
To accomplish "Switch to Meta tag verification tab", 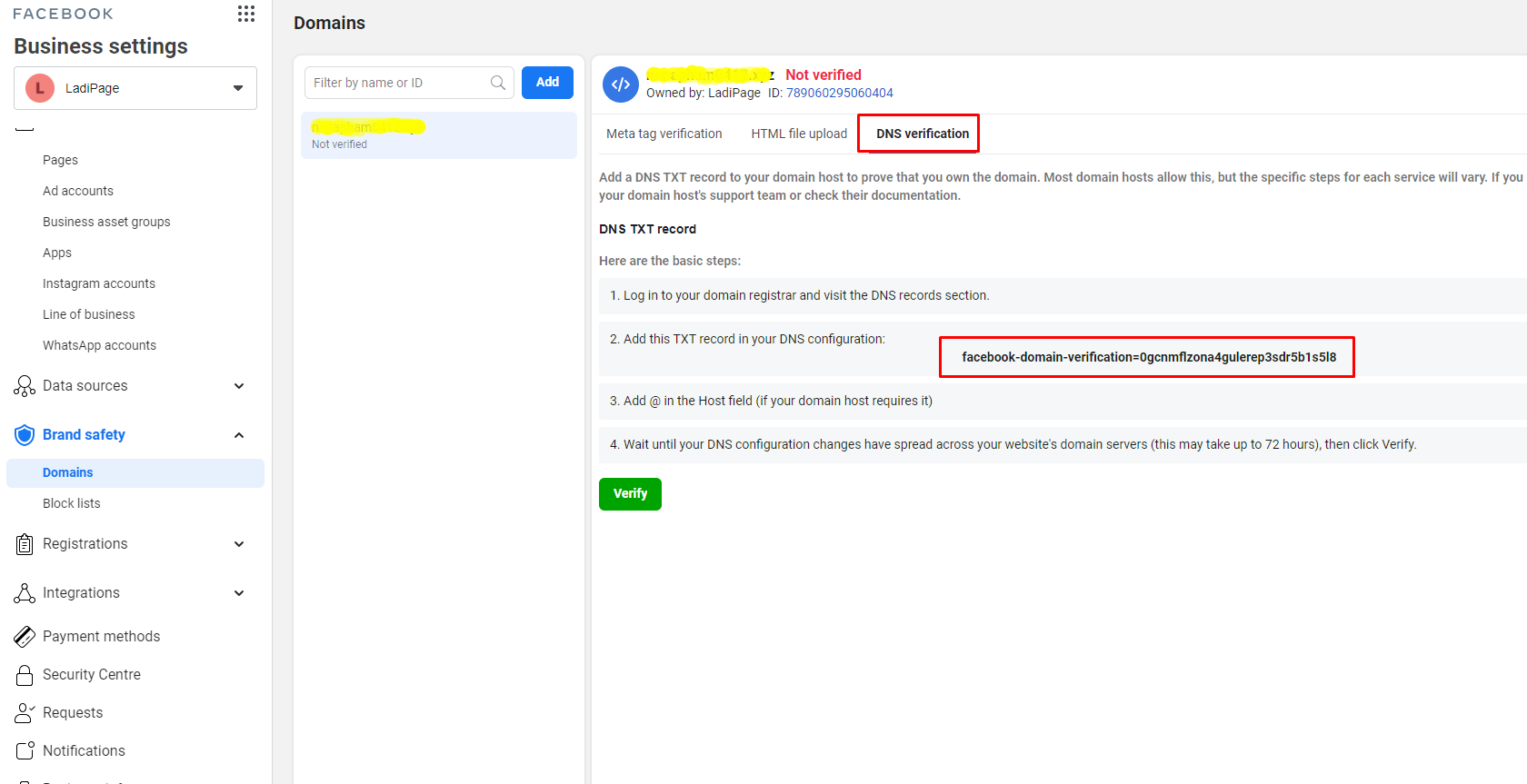I will pyautogui.click(x=664, y=134).
